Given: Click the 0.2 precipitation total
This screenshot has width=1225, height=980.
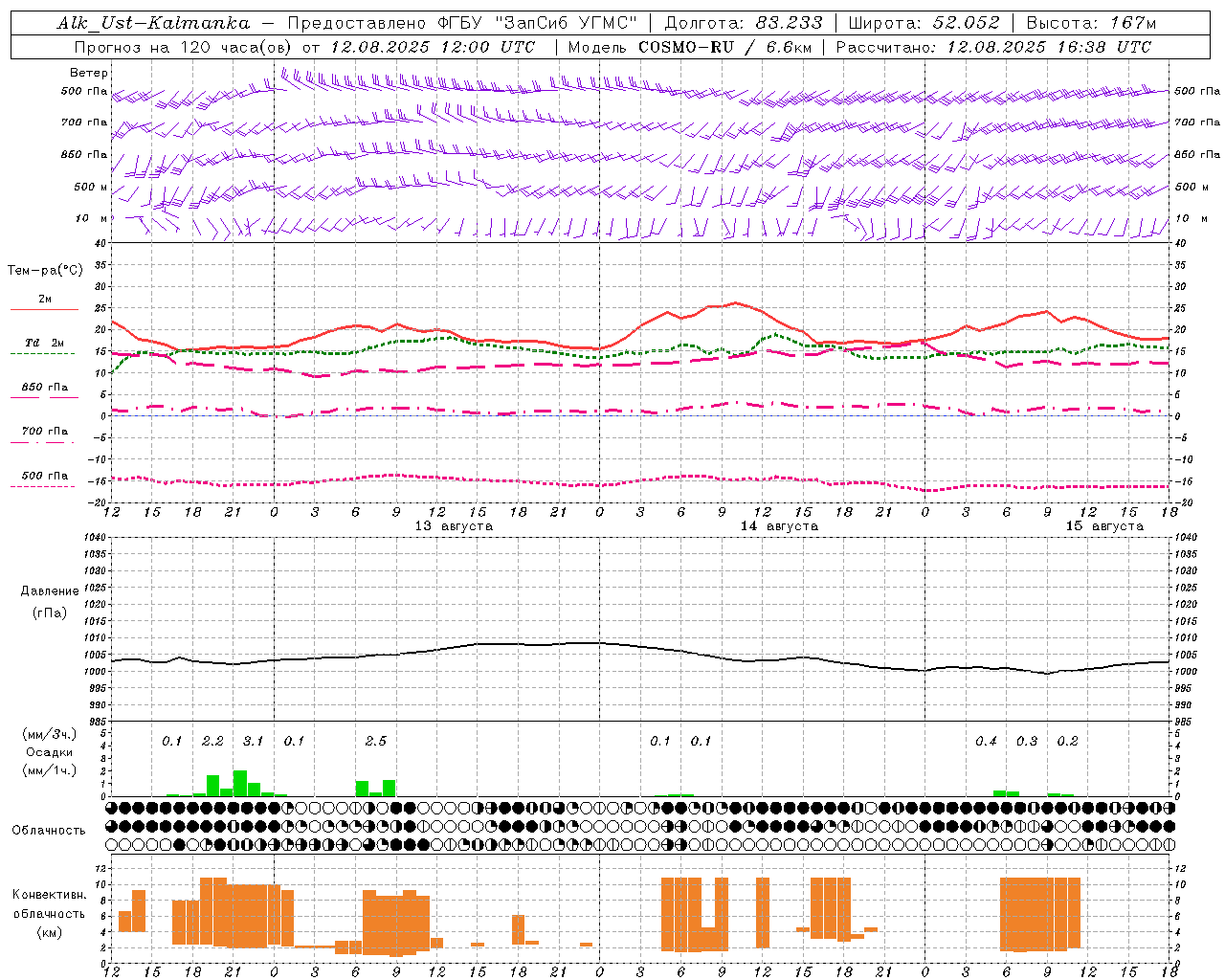Looking at the screenshot, I should 1067,742.
